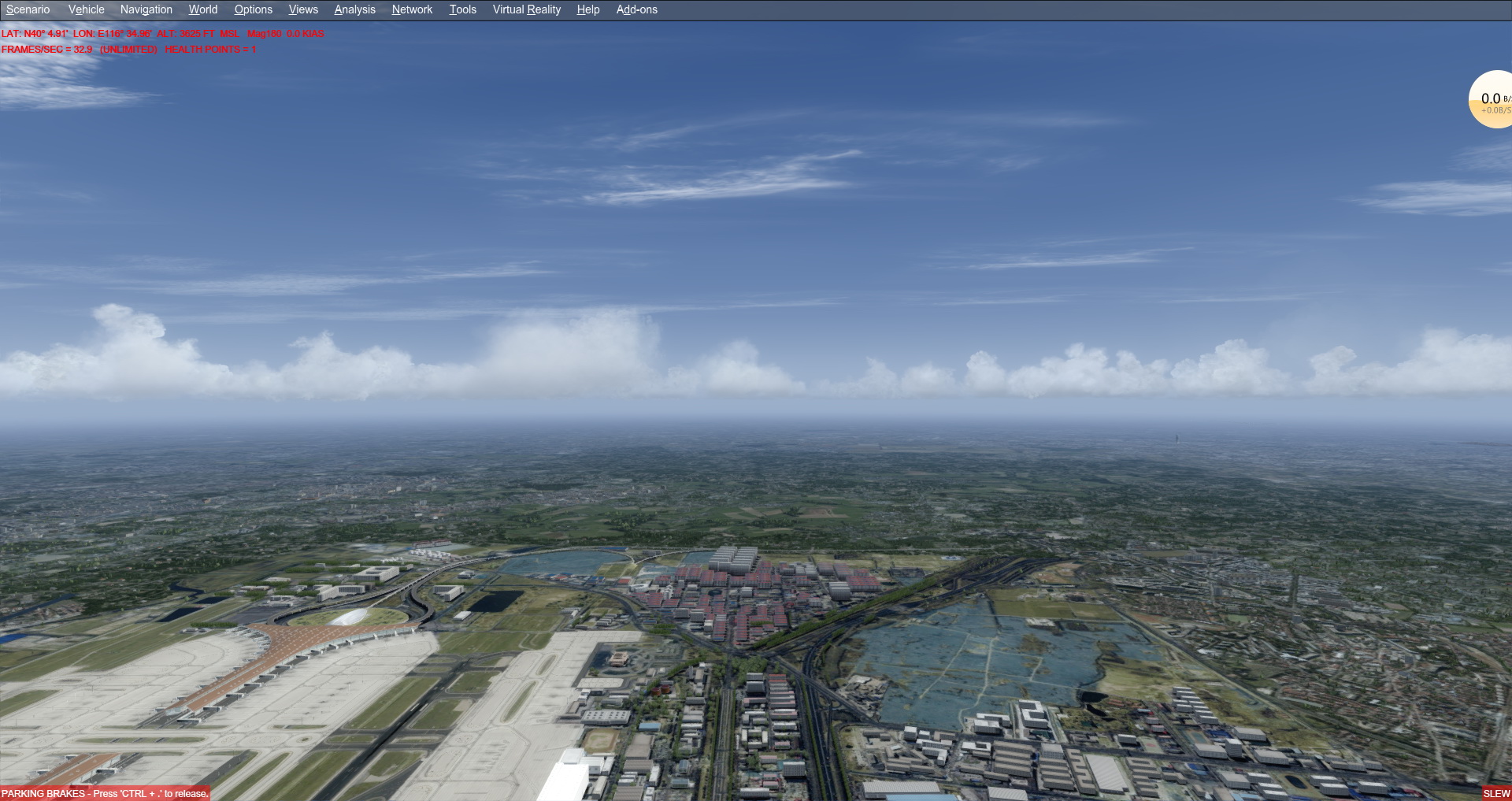The height and width of the screenshot is (801, 1512).
Task: Click the network speed floating widget
Action: (1492, 100)
